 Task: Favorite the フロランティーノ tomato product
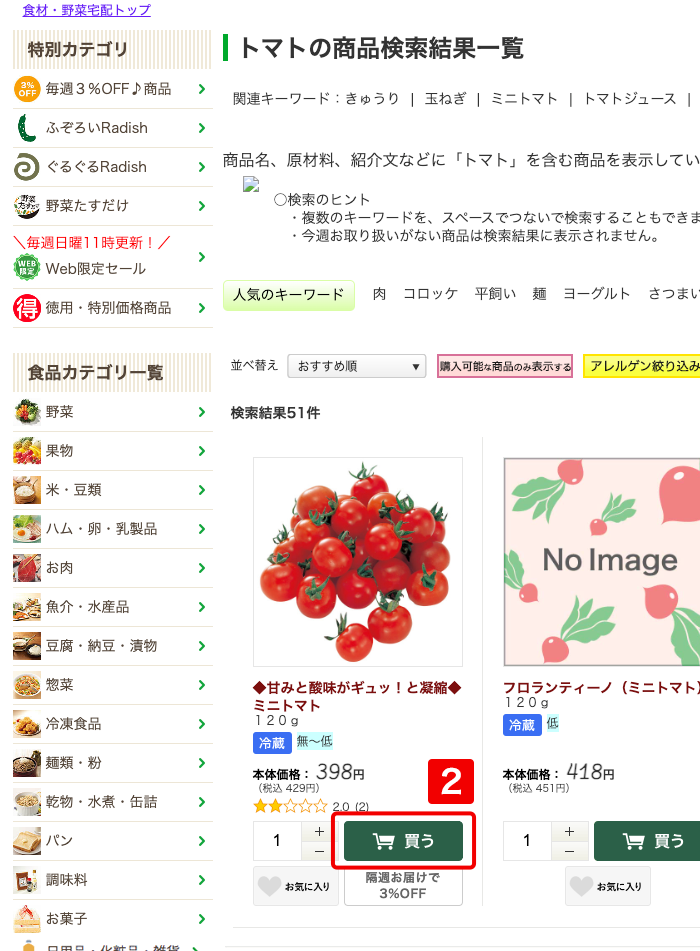click(608, 886)
